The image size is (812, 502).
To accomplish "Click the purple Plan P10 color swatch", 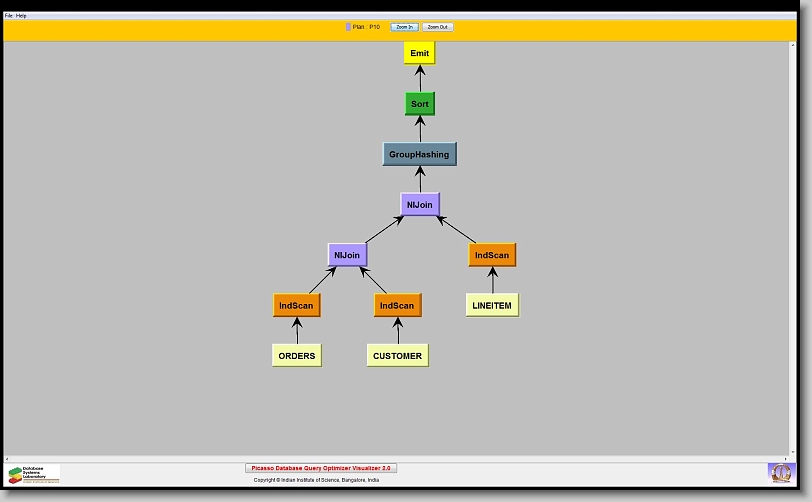I will (x=348, y=27).
